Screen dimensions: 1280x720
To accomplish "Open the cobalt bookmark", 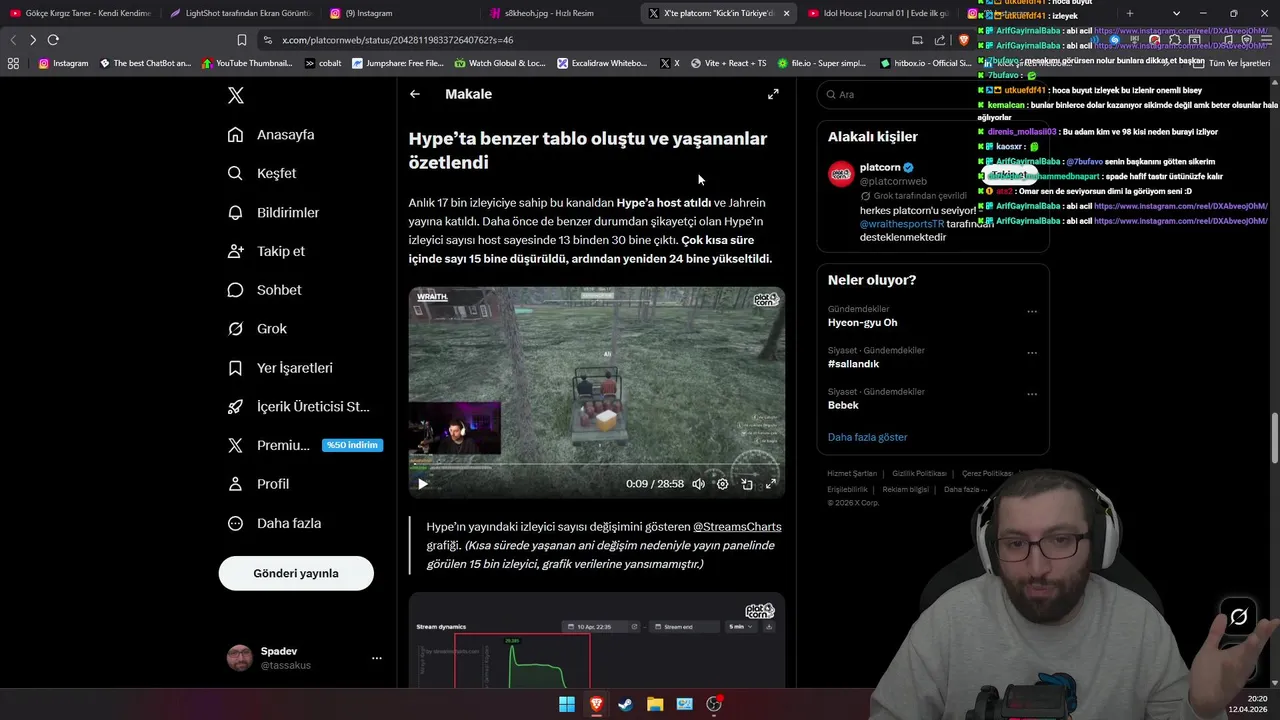I will [323, 63].
